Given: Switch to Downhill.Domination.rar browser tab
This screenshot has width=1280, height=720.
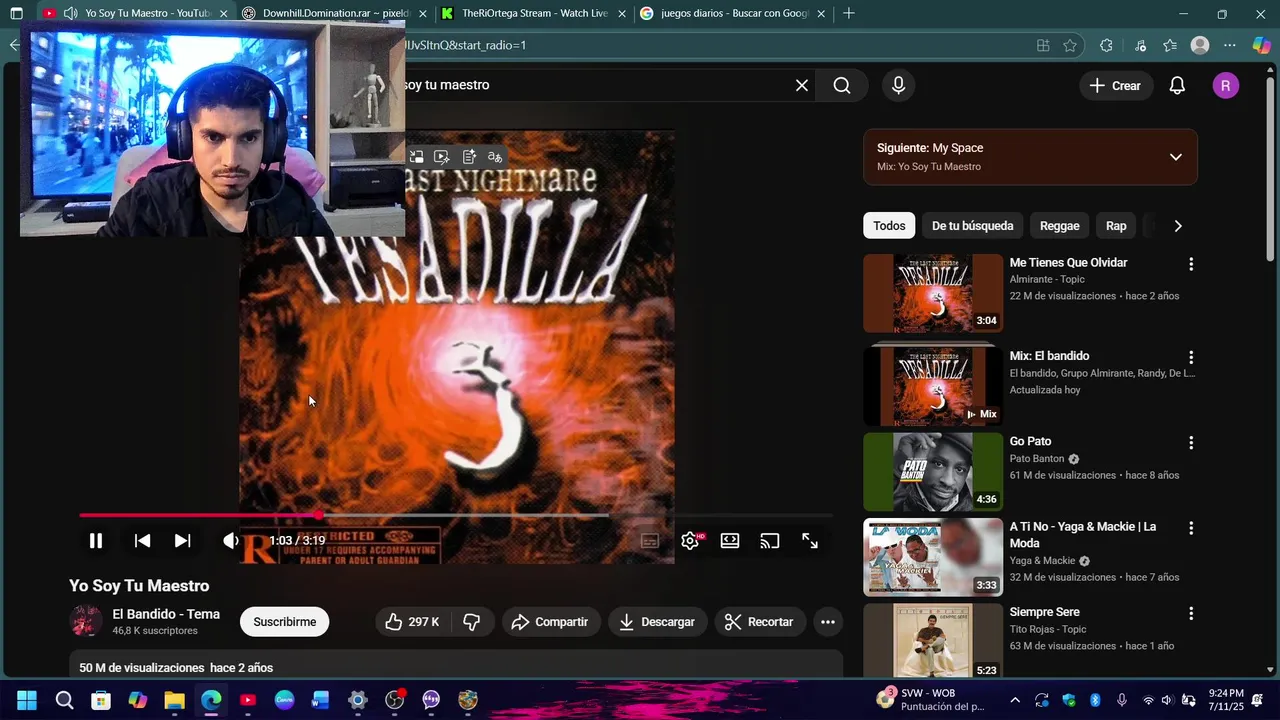Looking at the screenshot, I should point(335,14).
